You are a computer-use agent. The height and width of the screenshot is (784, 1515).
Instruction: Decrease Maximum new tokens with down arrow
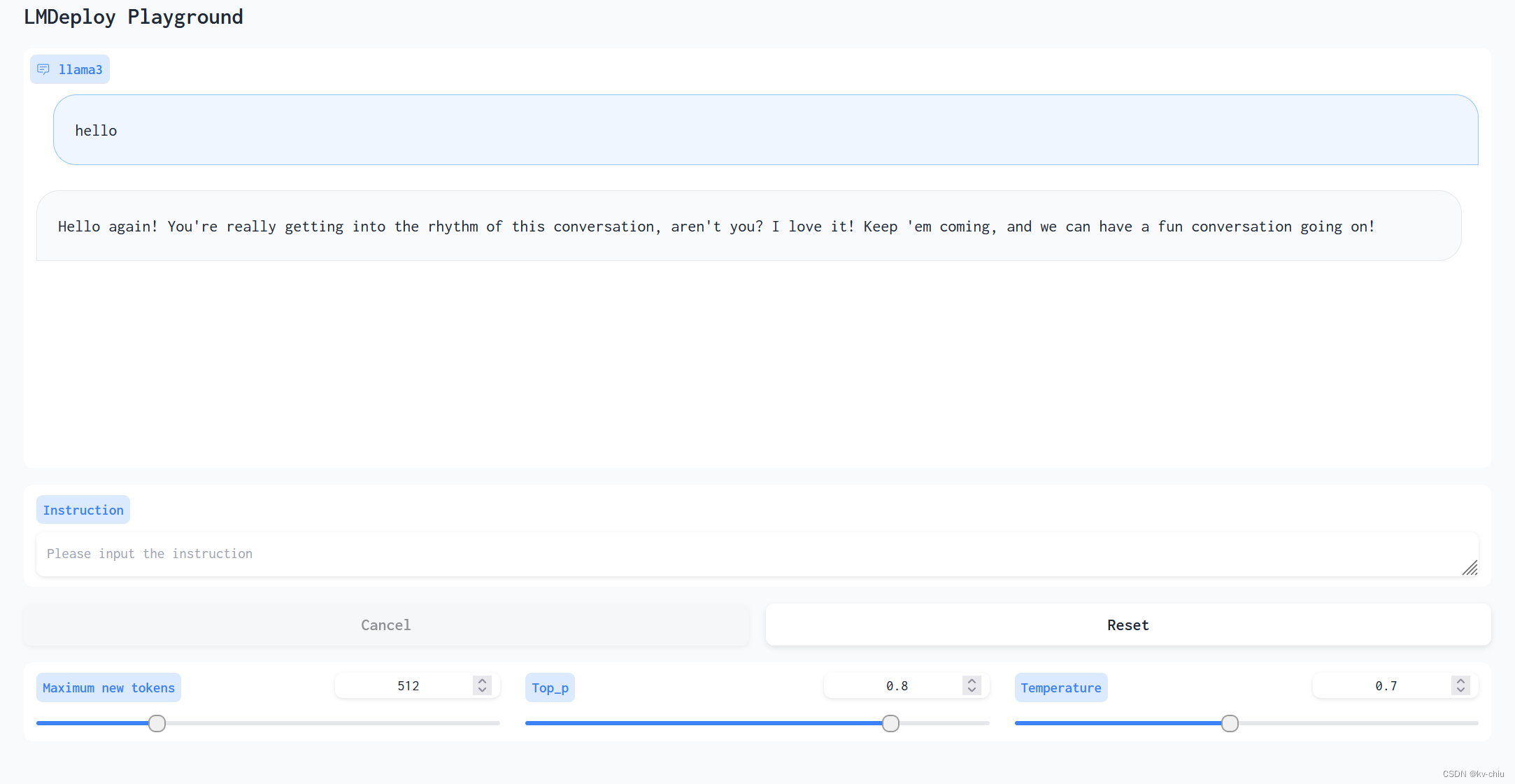(482, 690)
